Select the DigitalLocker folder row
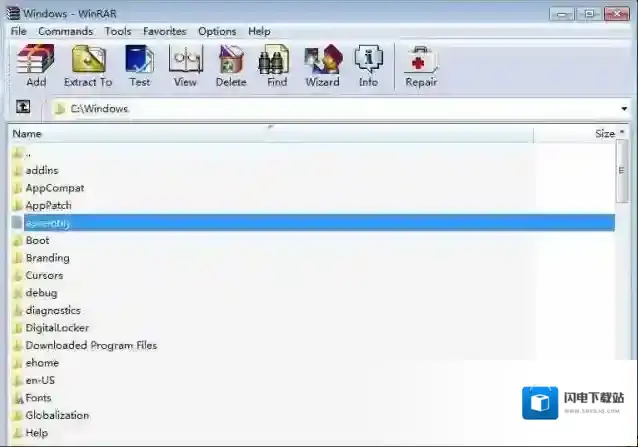 tap(313, 328)
